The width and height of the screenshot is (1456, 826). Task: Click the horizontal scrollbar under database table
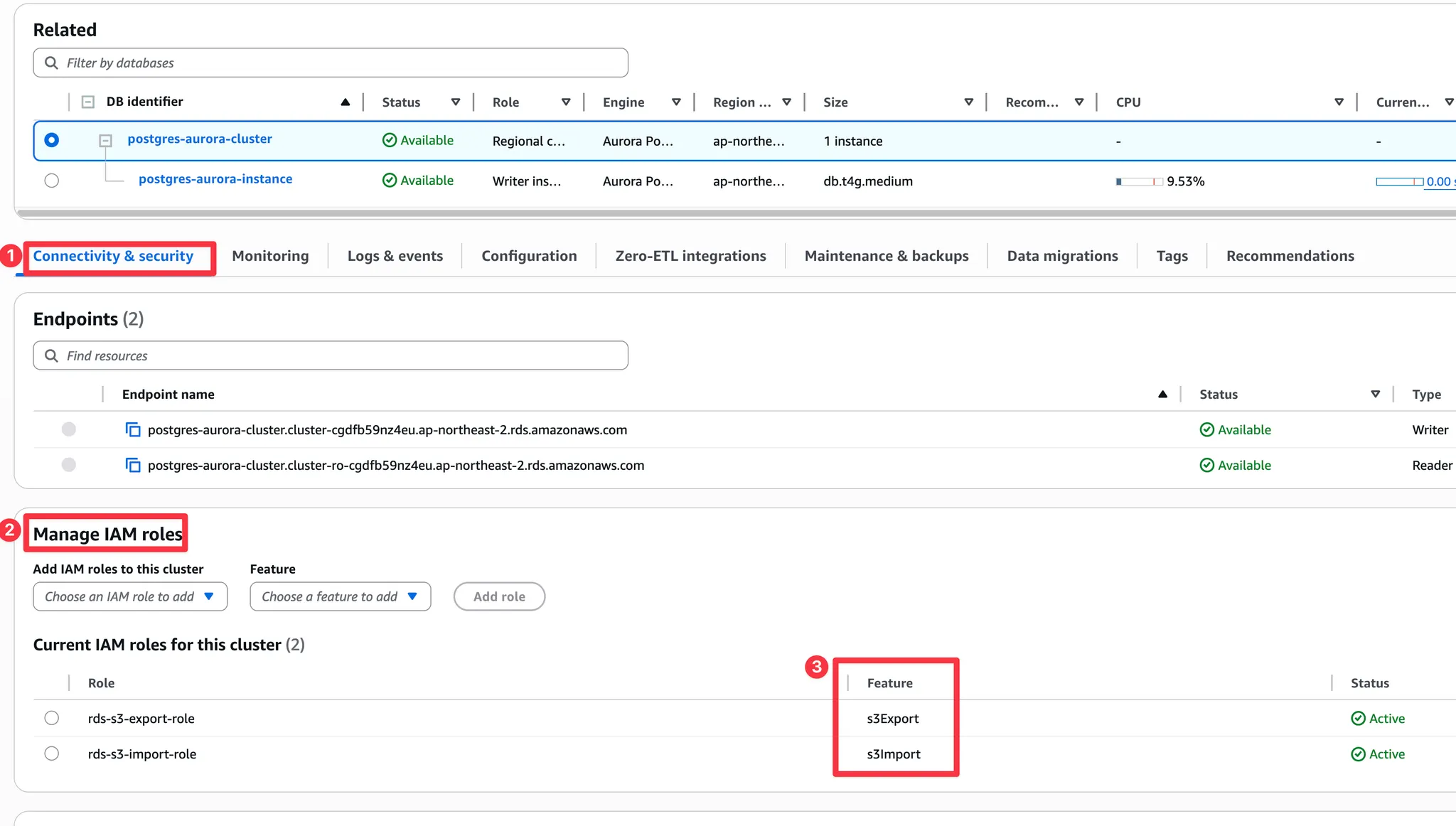(x=711, y=213)
